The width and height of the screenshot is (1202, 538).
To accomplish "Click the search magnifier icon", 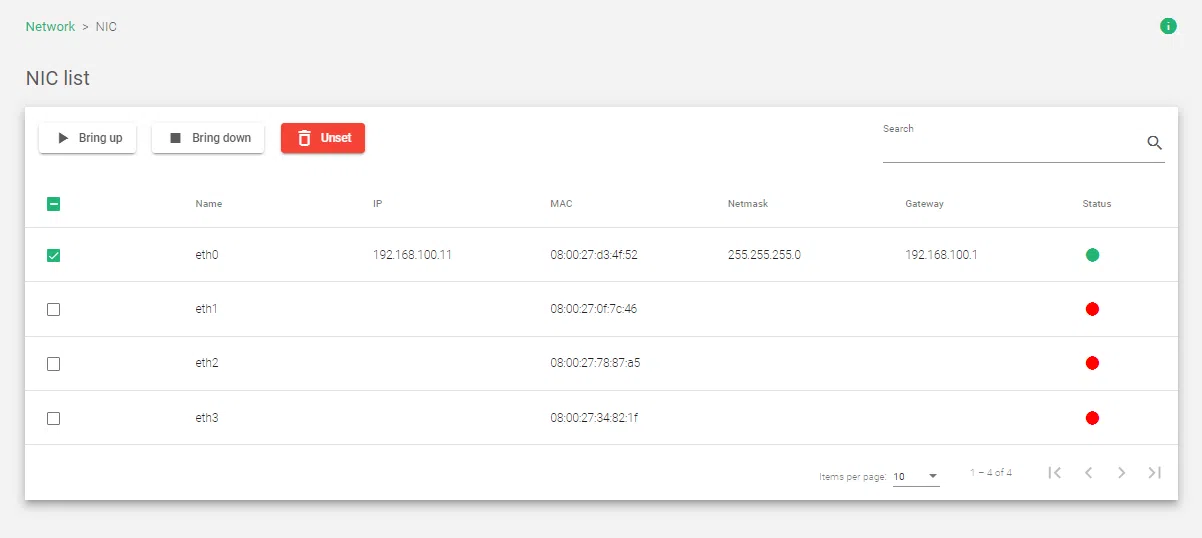I will coord(1154,143).
